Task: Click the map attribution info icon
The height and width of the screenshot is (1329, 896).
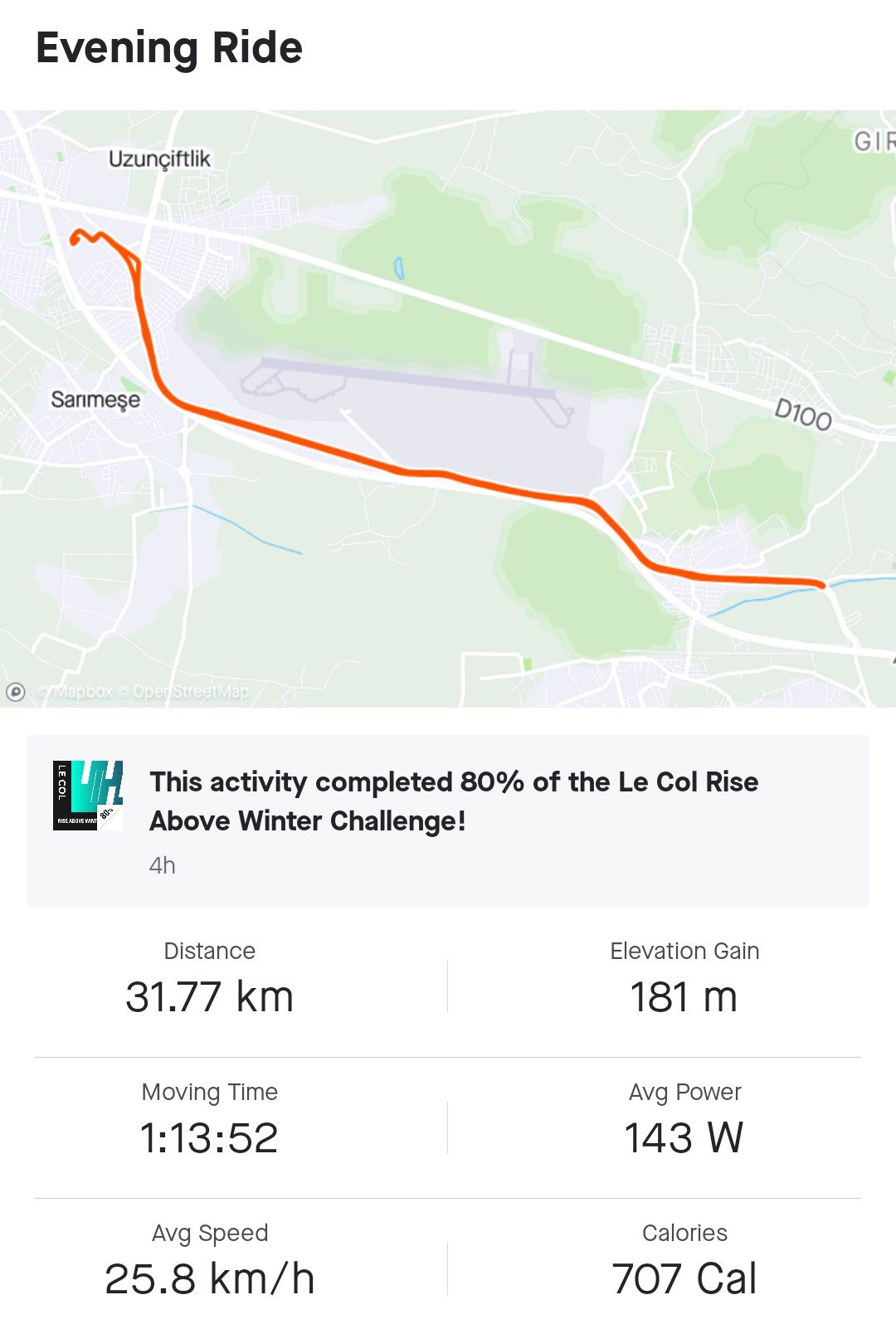Action: (x=16, y=692)
